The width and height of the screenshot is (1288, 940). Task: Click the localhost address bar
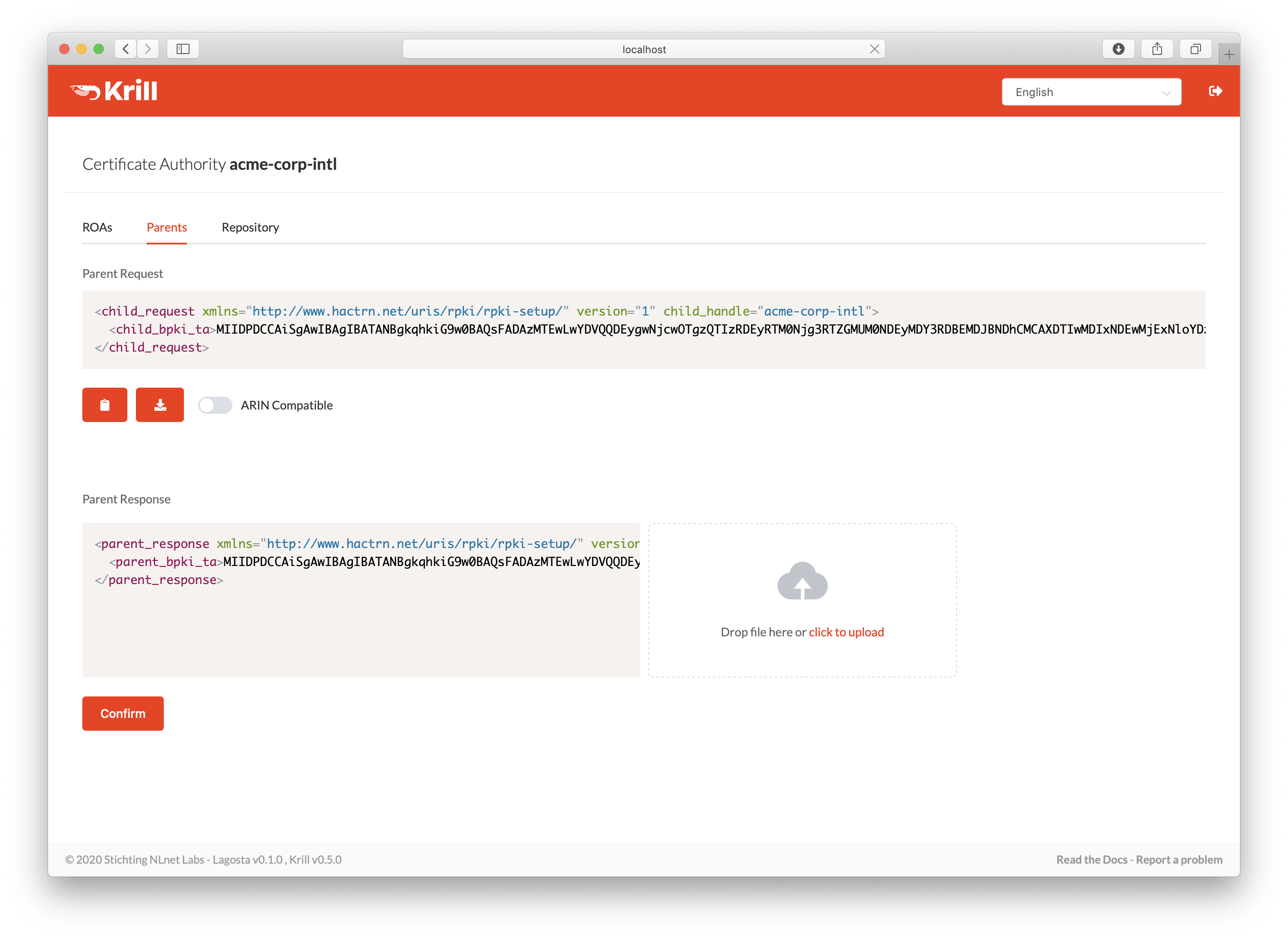[x=644, y=49]
